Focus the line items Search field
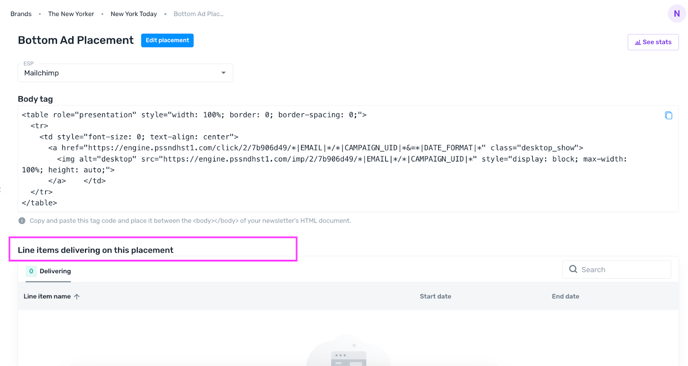Screen dimensions: 688x366 tap(616, 269)
